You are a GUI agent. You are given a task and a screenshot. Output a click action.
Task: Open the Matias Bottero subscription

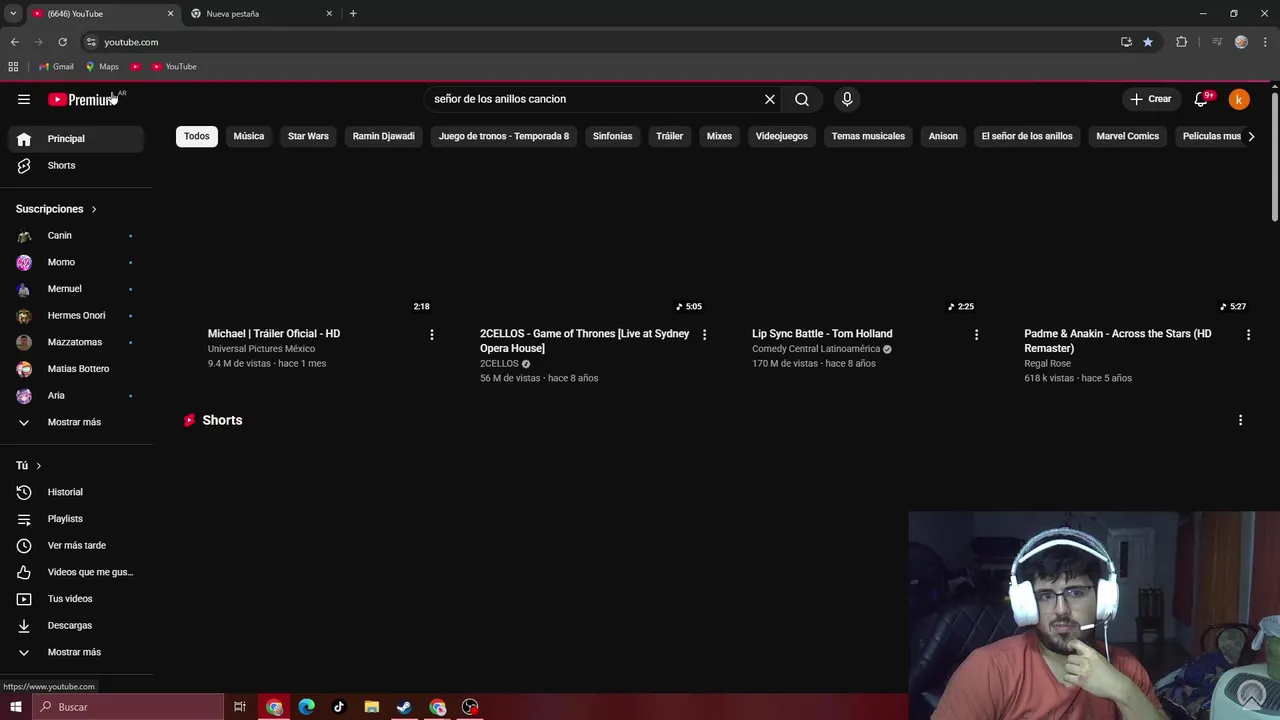pyautogui.click(x=76, y=369)
